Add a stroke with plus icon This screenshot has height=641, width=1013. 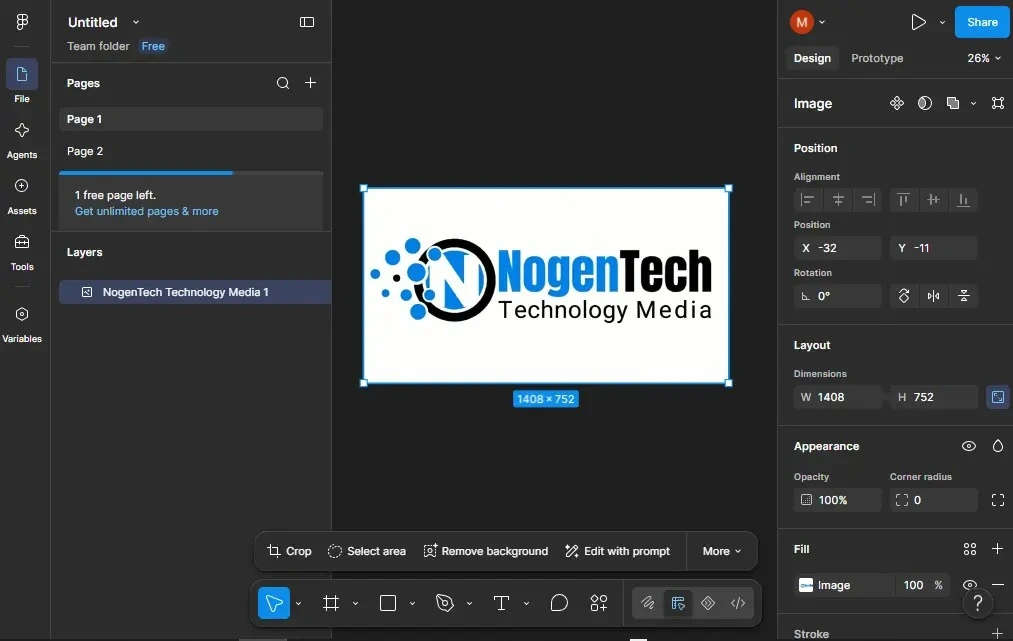(997, 633)
